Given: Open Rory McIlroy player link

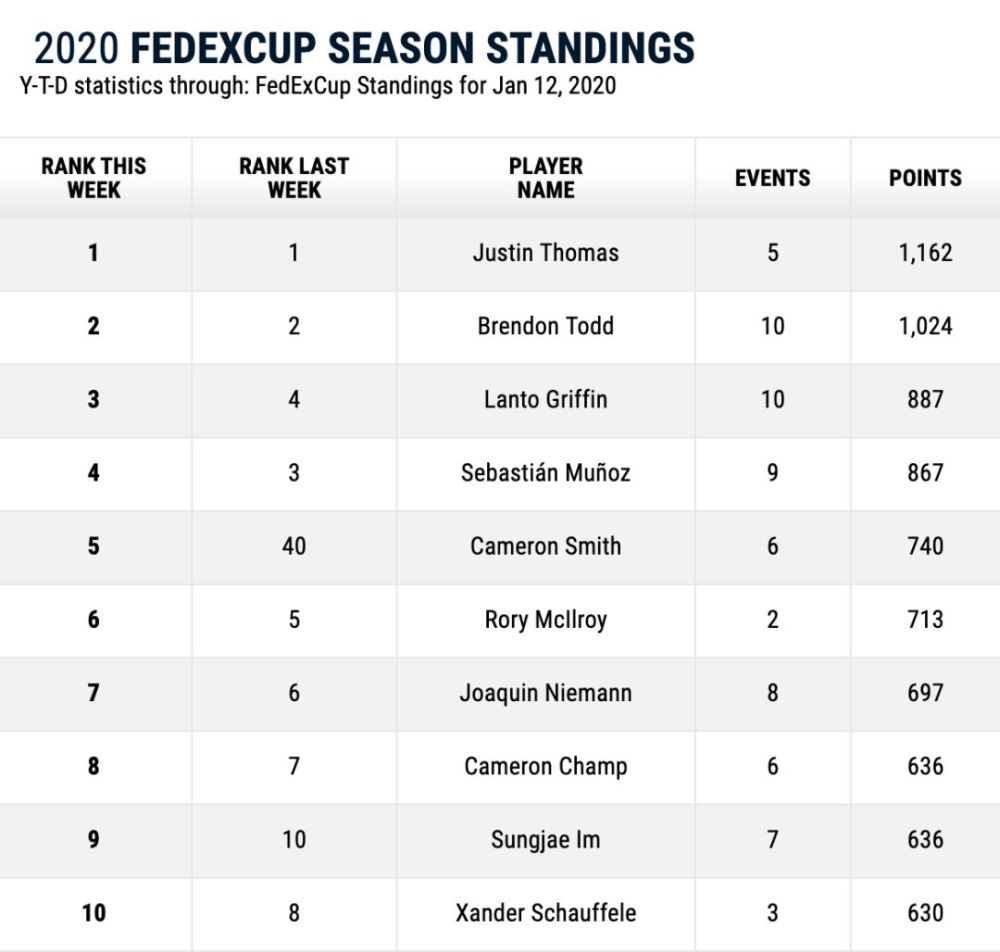Looking at the screenshot, I should click(546, 620).
